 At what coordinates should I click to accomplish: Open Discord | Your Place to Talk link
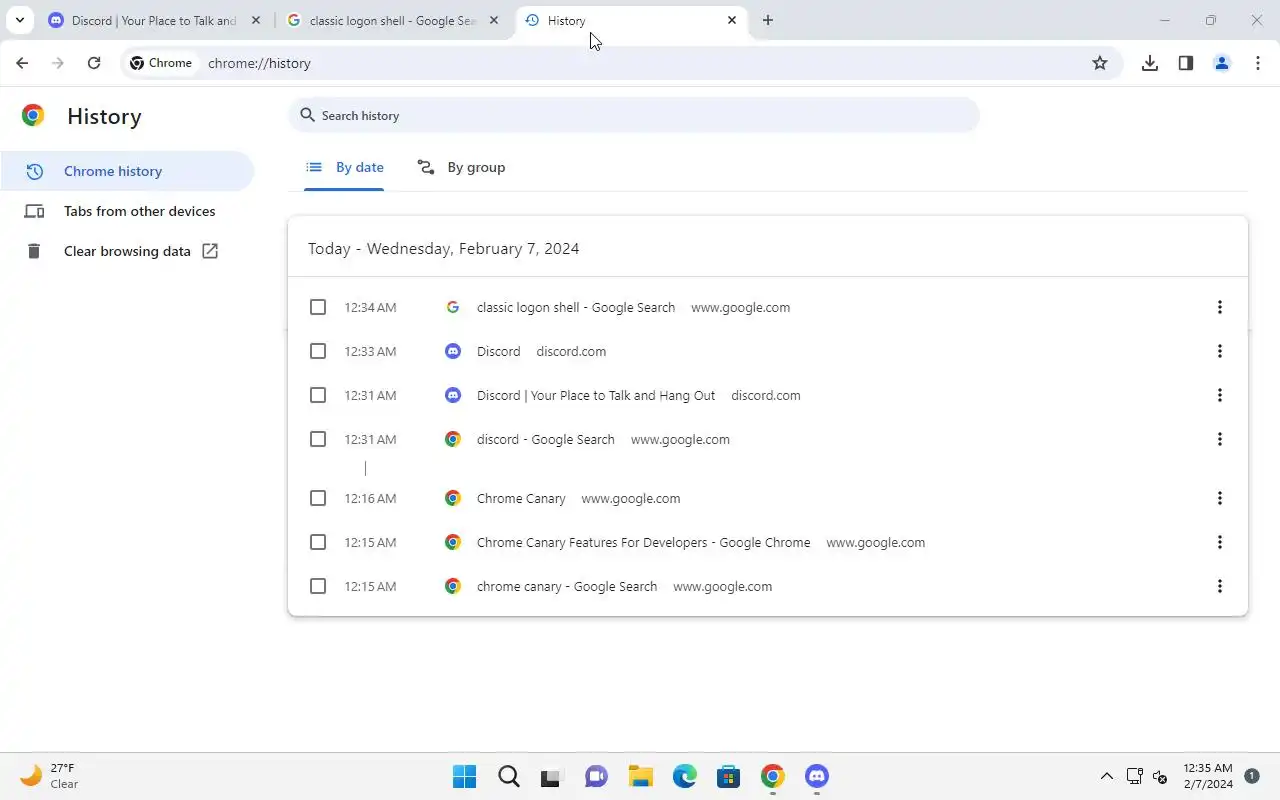(596, 395)
